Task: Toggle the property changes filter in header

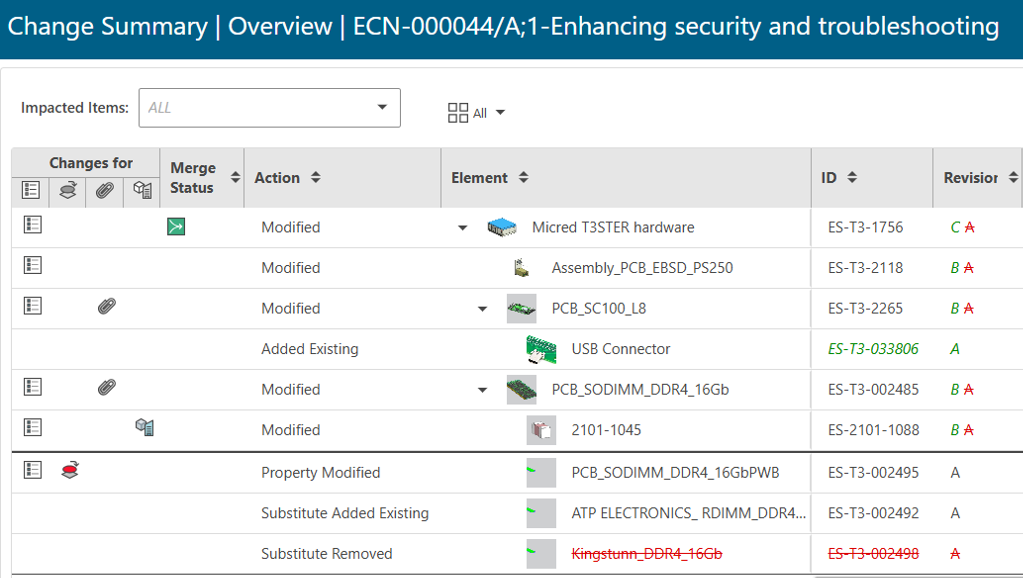Action: point(30,191)
